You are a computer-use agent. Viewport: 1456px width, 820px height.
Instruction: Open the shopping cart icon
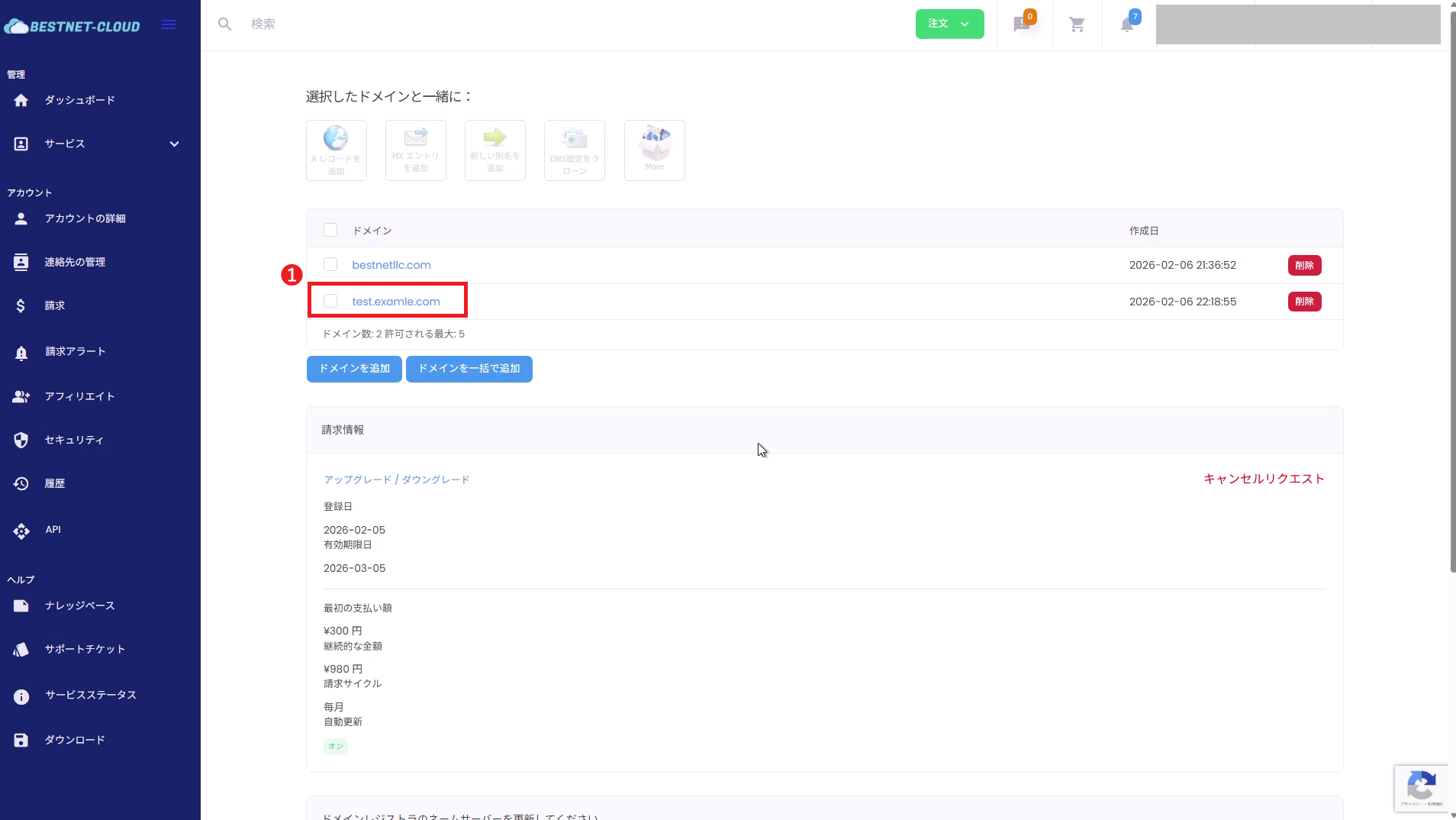(1077, 25)
